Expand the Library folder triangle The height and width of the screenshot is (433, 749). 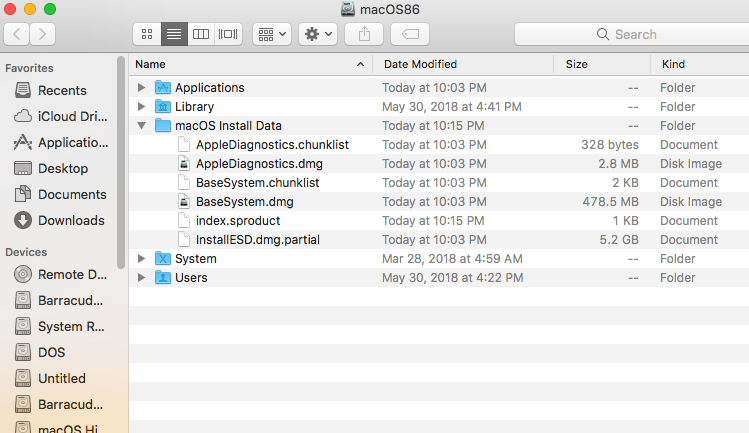point(141,107)
